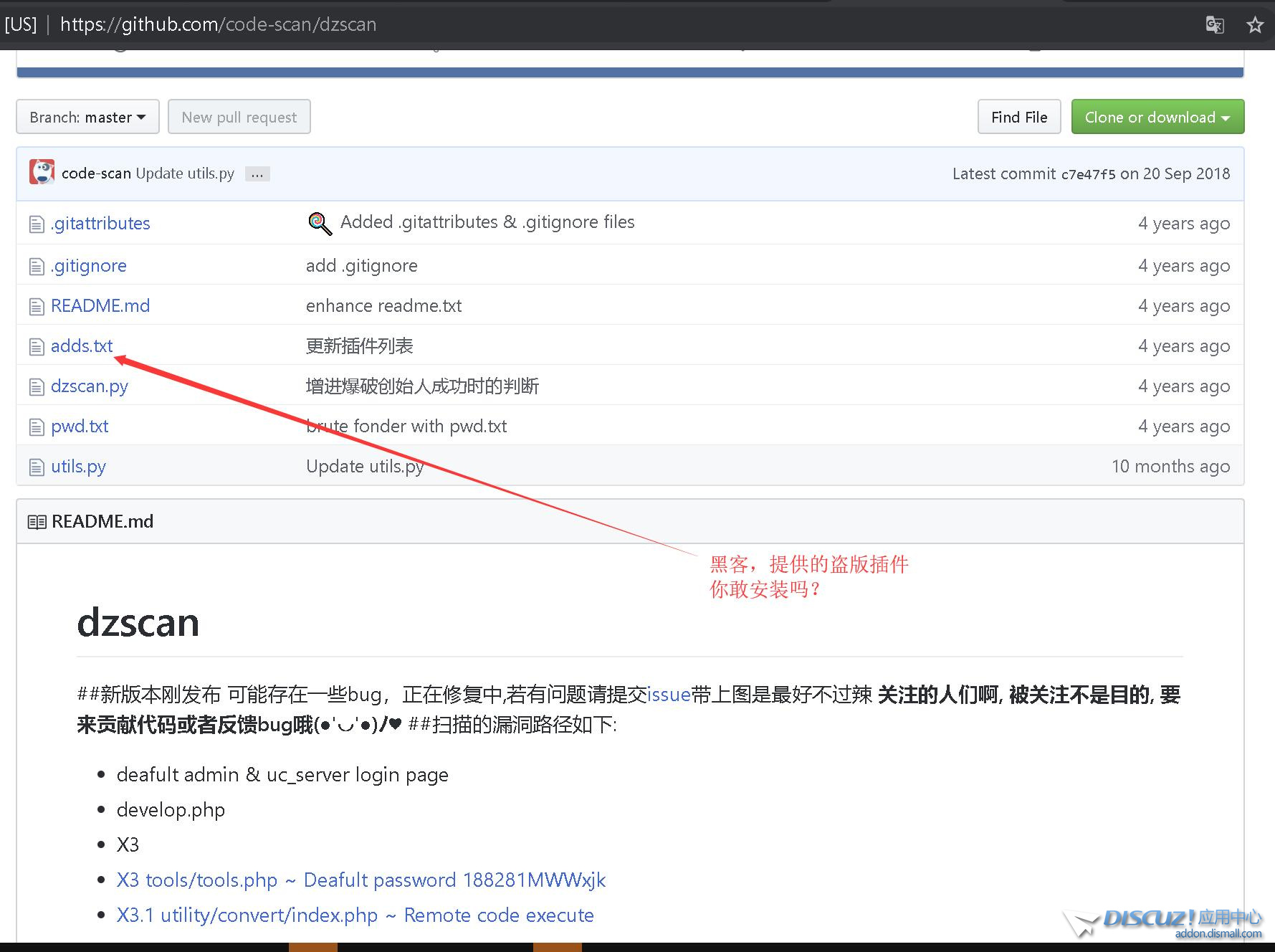This screenshot has width=1275, height=952.
Task: Click the README.md book icon in header
Action: point(37,522)
